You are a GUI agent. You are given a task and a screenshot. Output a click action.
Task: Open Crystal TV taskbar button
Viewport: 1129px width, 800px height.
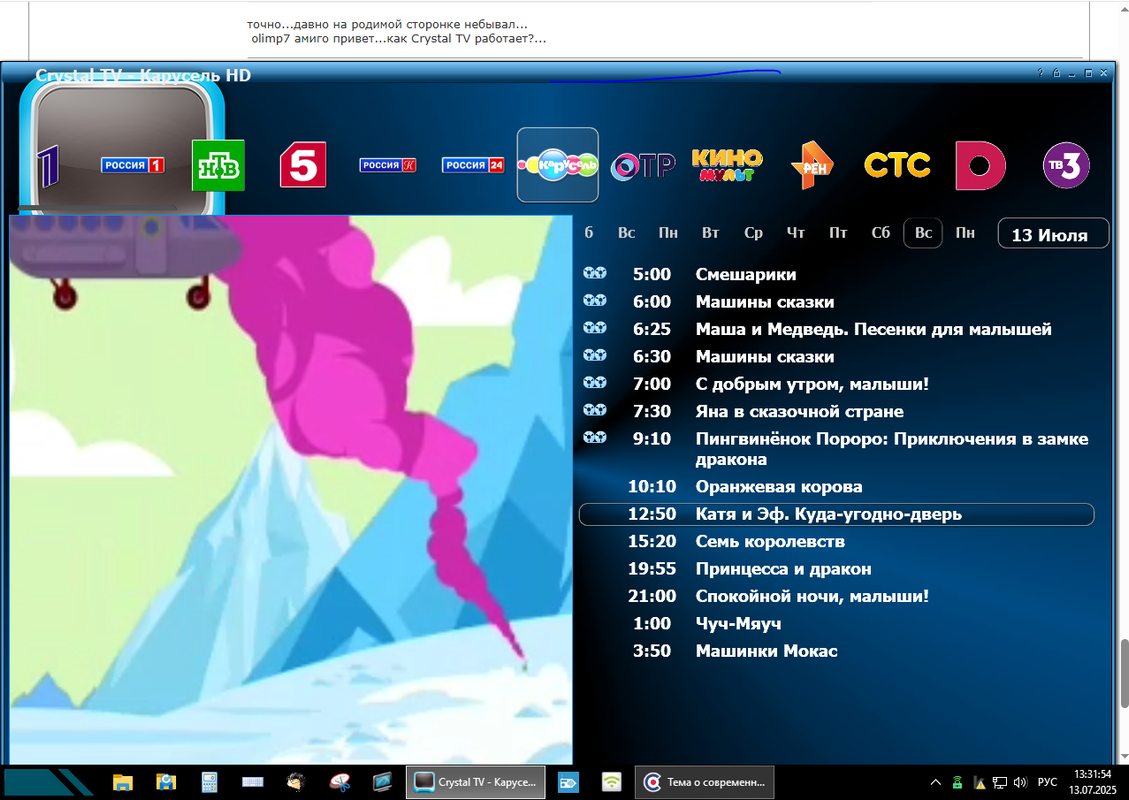pyautogui.click(x=476, y=782)
